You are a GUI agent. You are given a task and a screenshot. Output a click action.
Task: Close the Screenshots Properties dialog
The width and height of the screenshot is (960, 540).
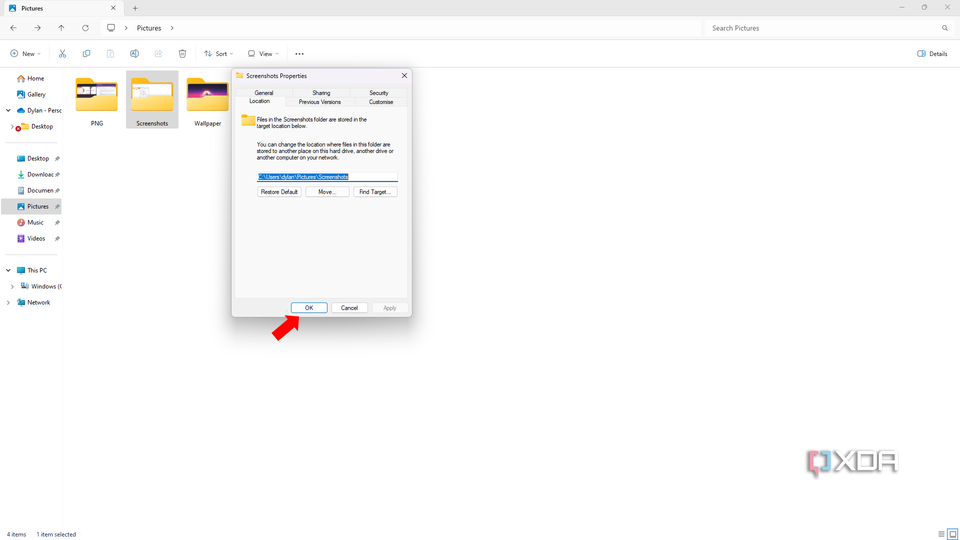pyautogui.click(x=404, y=76)
